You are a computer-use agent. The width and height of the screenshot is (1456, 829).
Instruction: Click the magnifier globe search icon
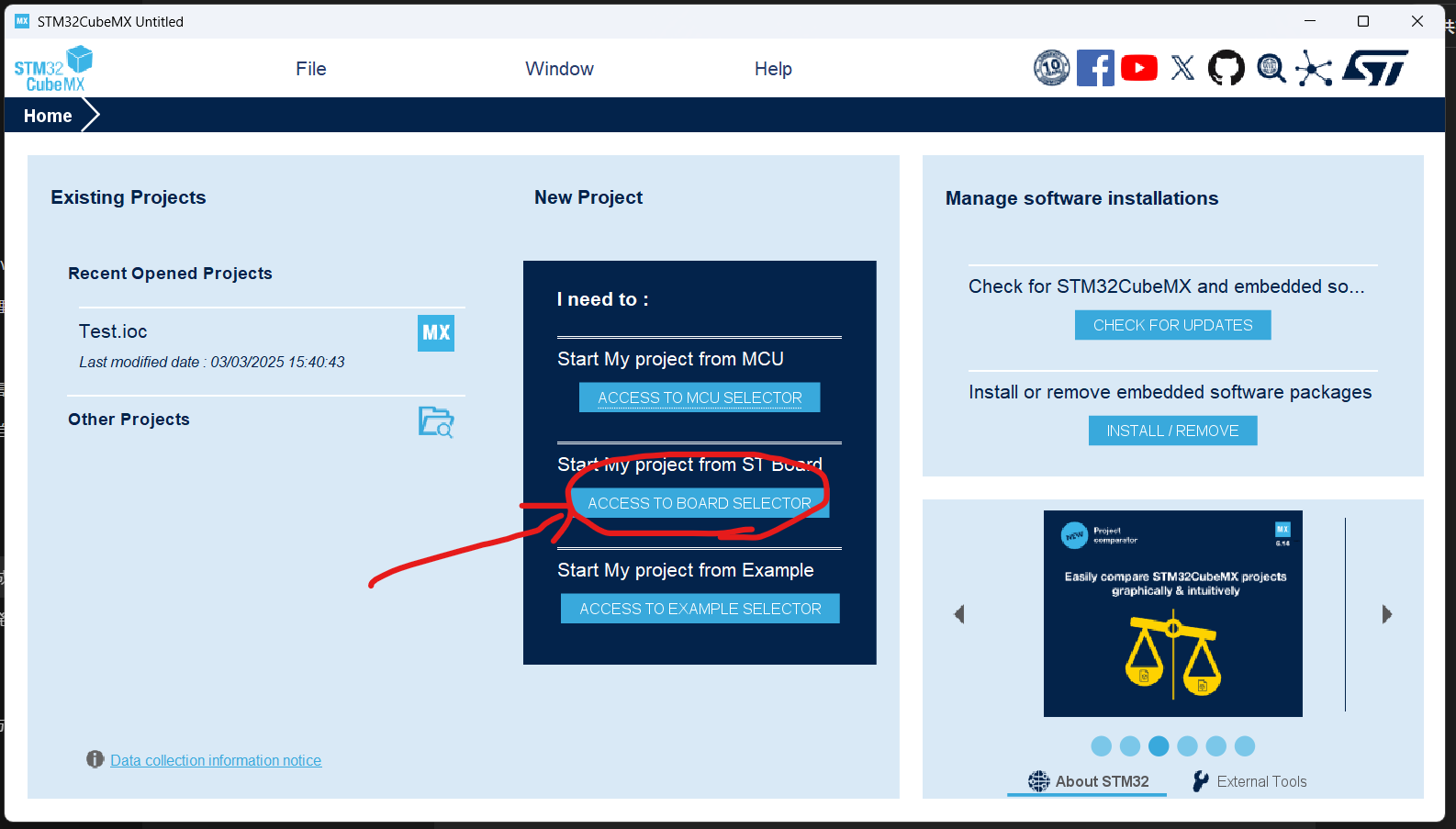pyautogui.click(x=1271, y=68)
